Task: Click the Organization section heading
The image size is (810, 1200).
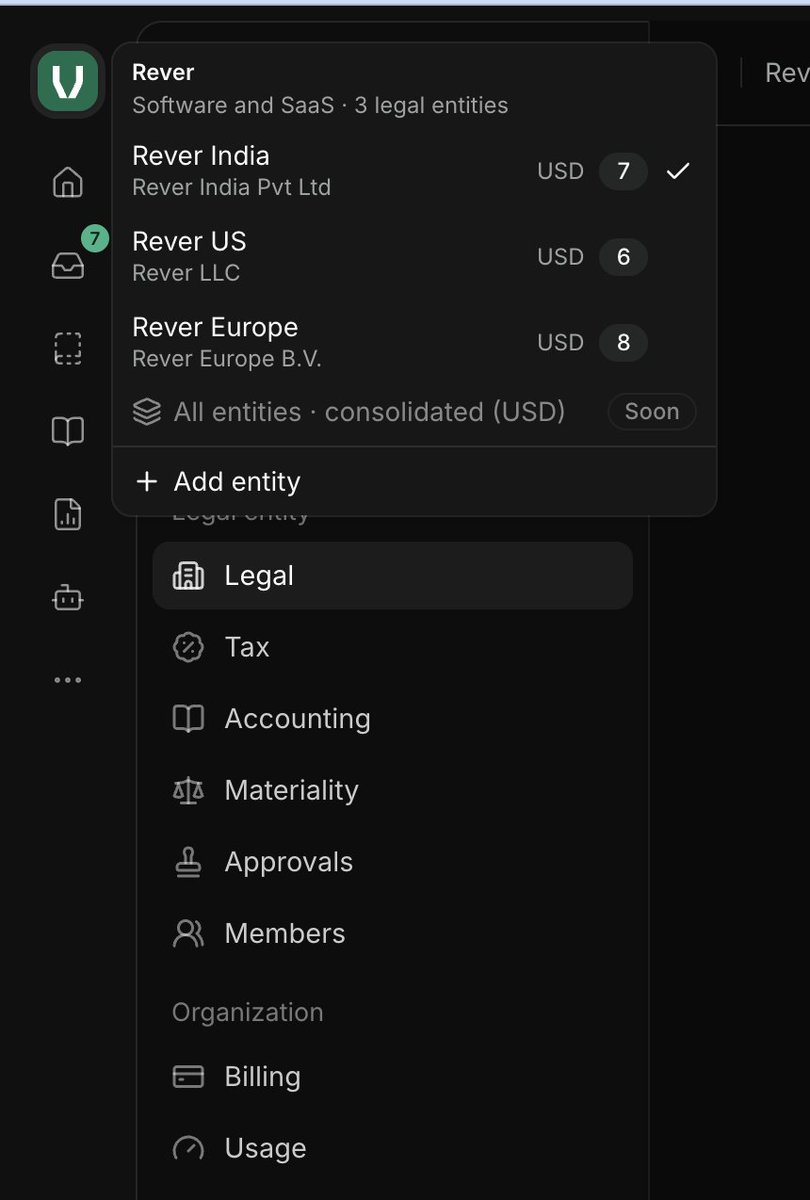Action: 247,1012
